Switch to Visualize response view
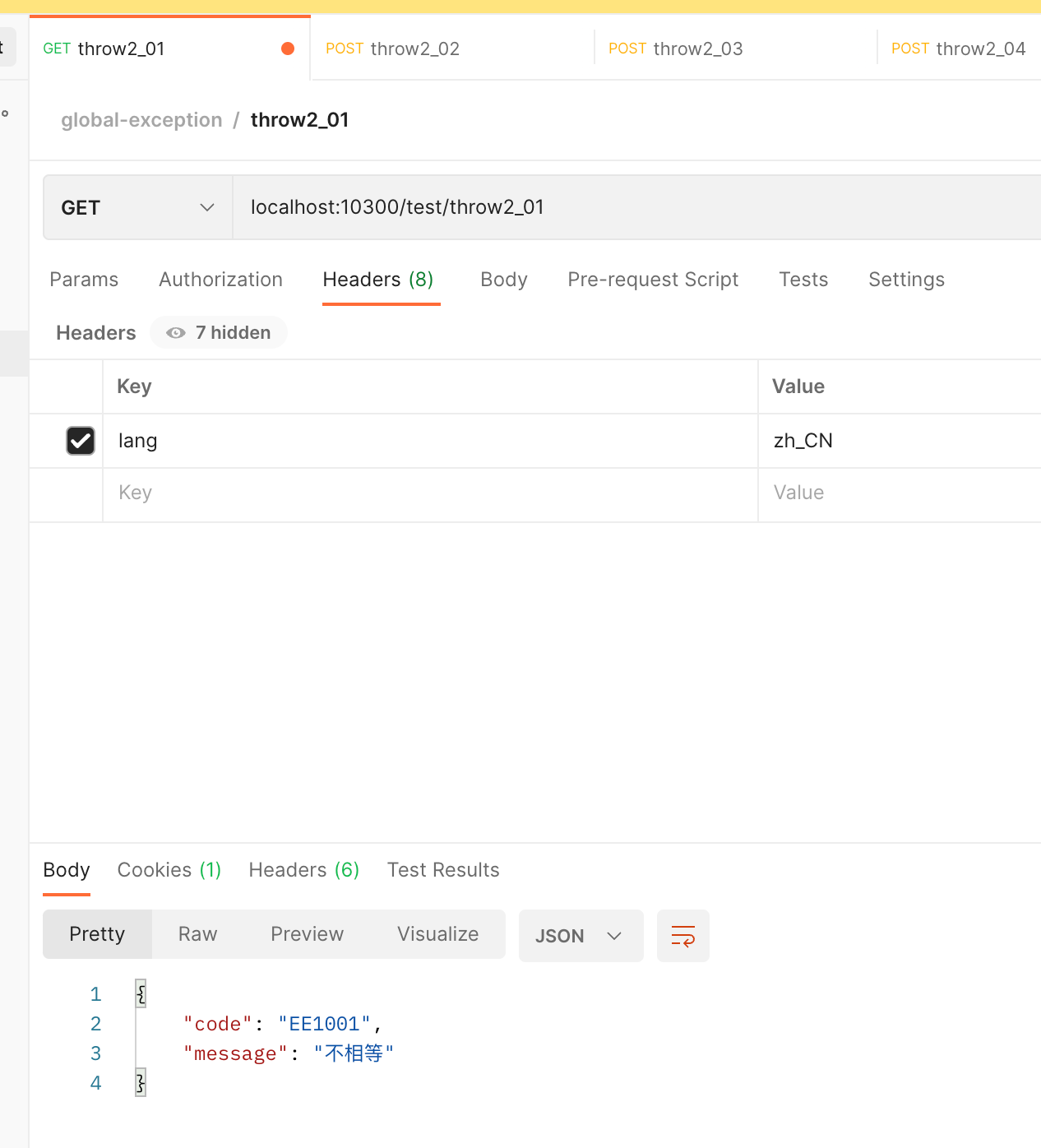Screen dimensions: 1041x1148 pos(437,934)
